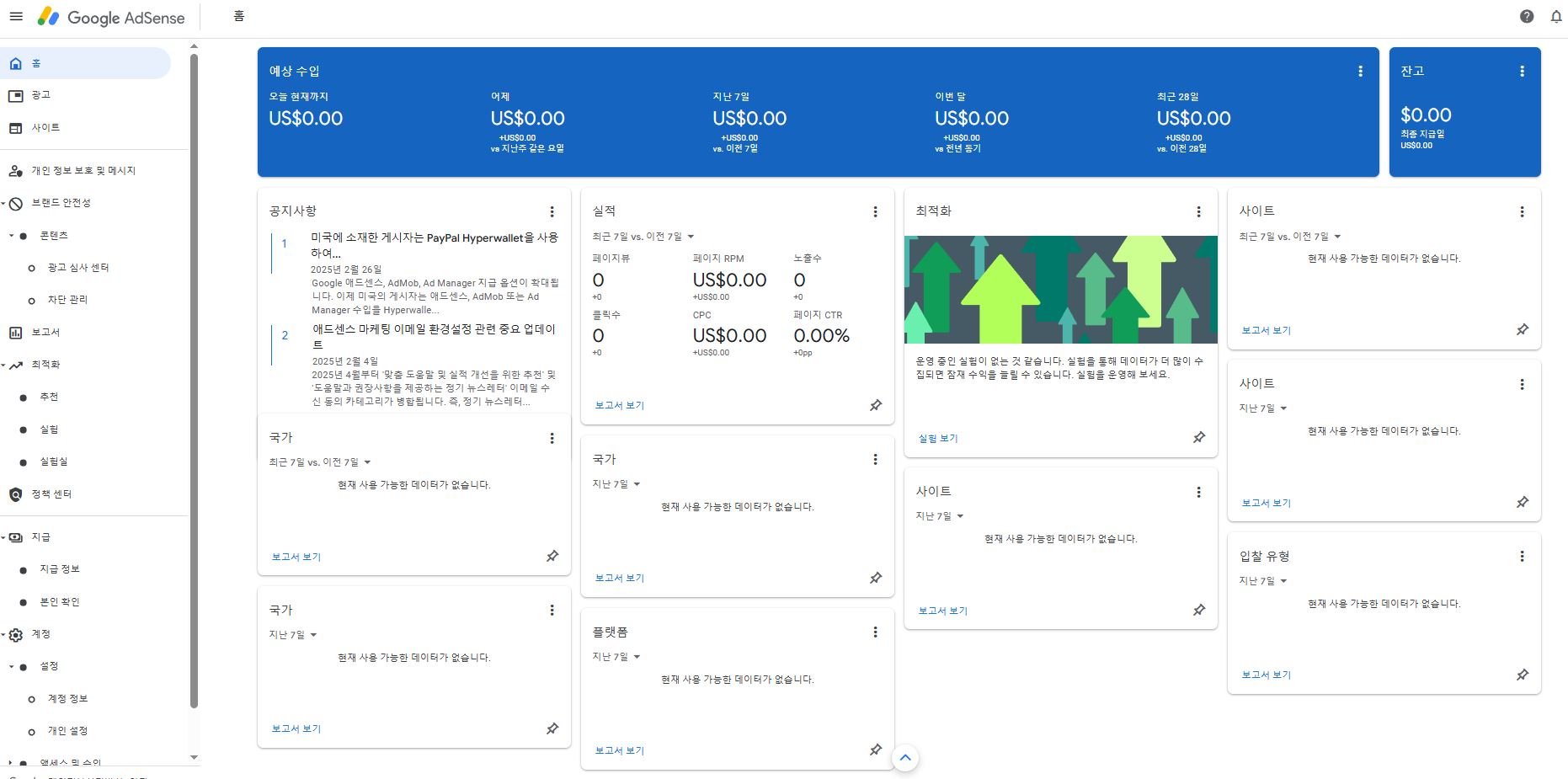Click the scroll-to-top chevron button
1568x779 pixels.
pyautogui.click(x=904, y=758)
